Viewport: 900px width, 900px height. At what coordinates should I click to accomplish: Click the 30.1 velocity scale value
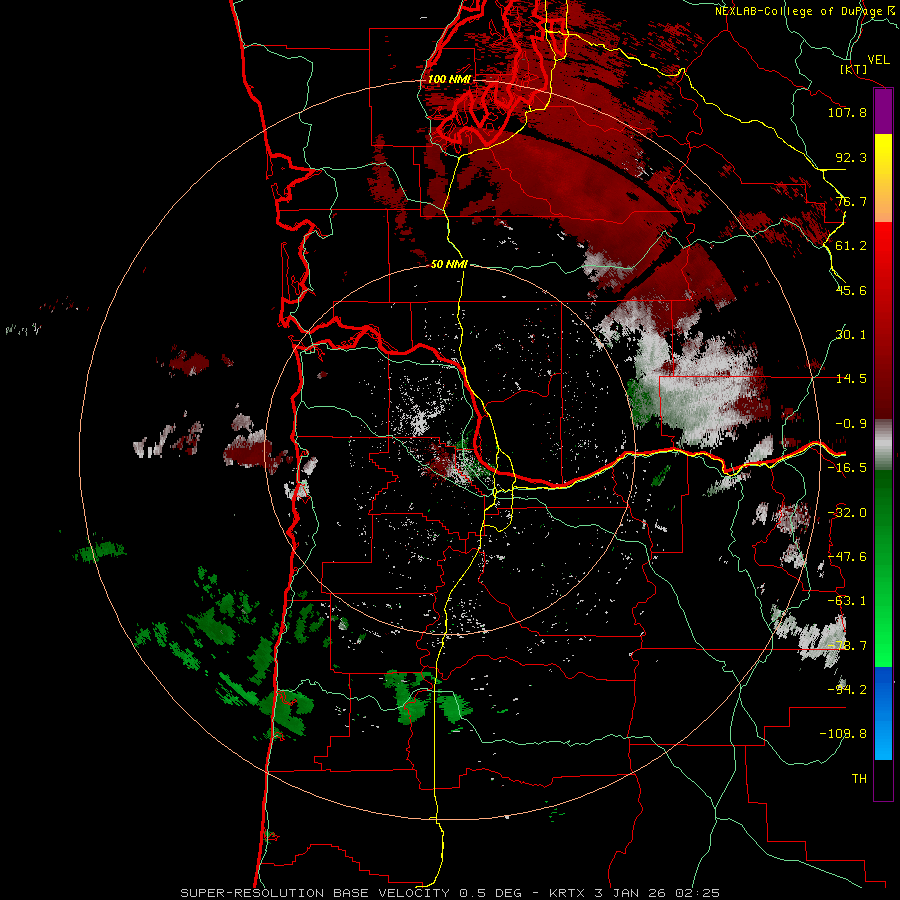click(x=851, y=335)
